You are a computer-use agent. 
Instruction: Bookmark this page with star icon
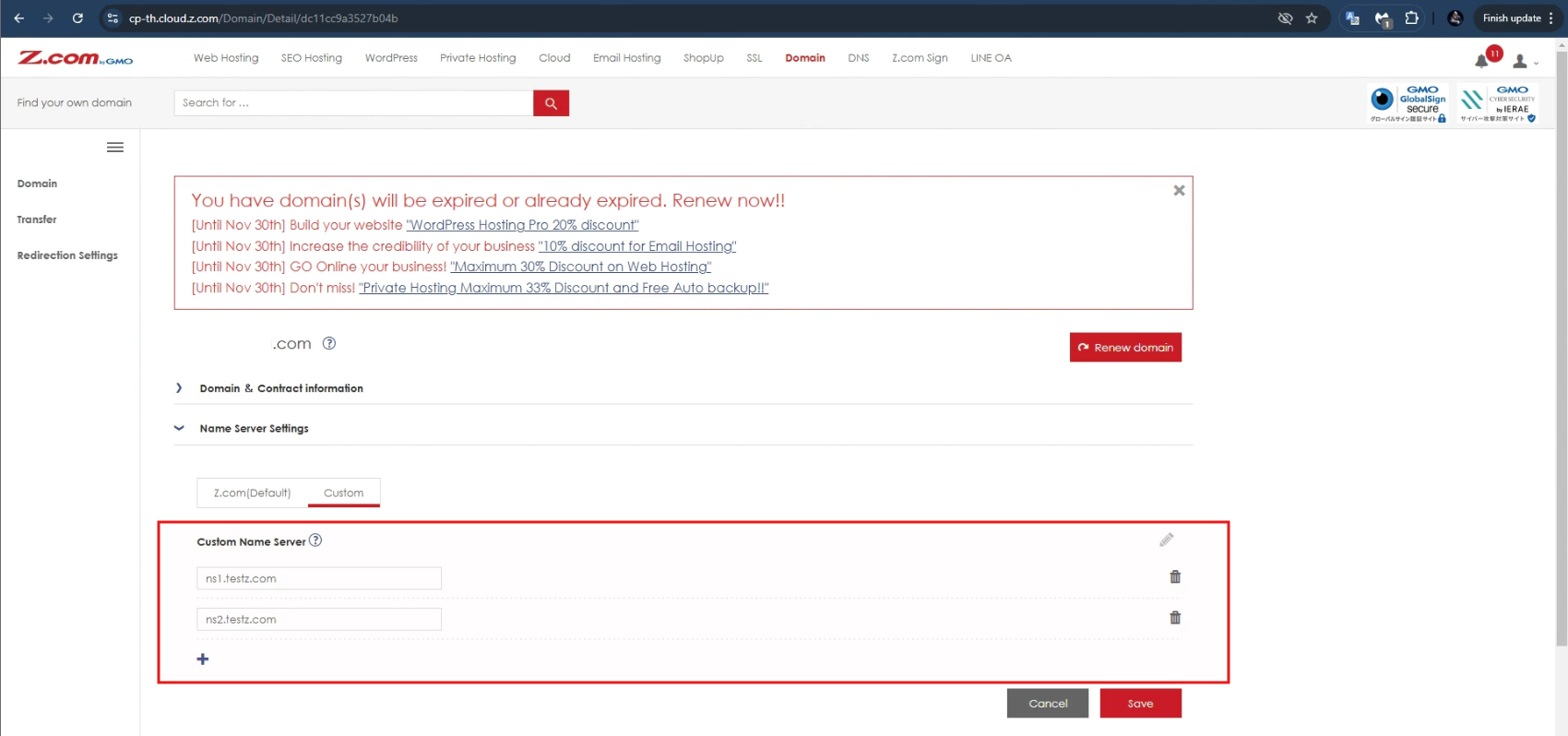click(x=1312, y=18)
